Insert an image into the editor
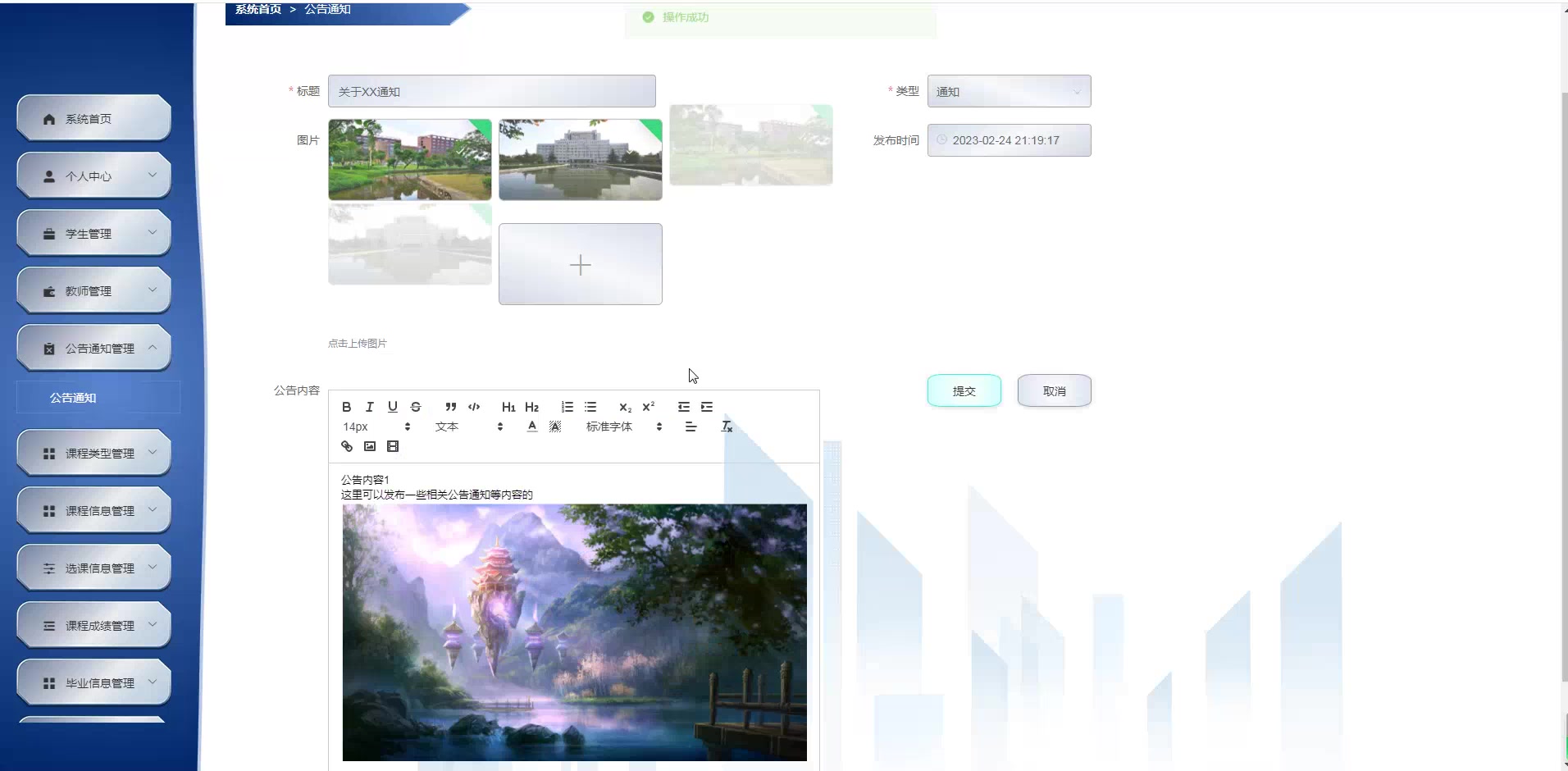Viewport: 1568px width, 771px height. click(x=370, y=446)
